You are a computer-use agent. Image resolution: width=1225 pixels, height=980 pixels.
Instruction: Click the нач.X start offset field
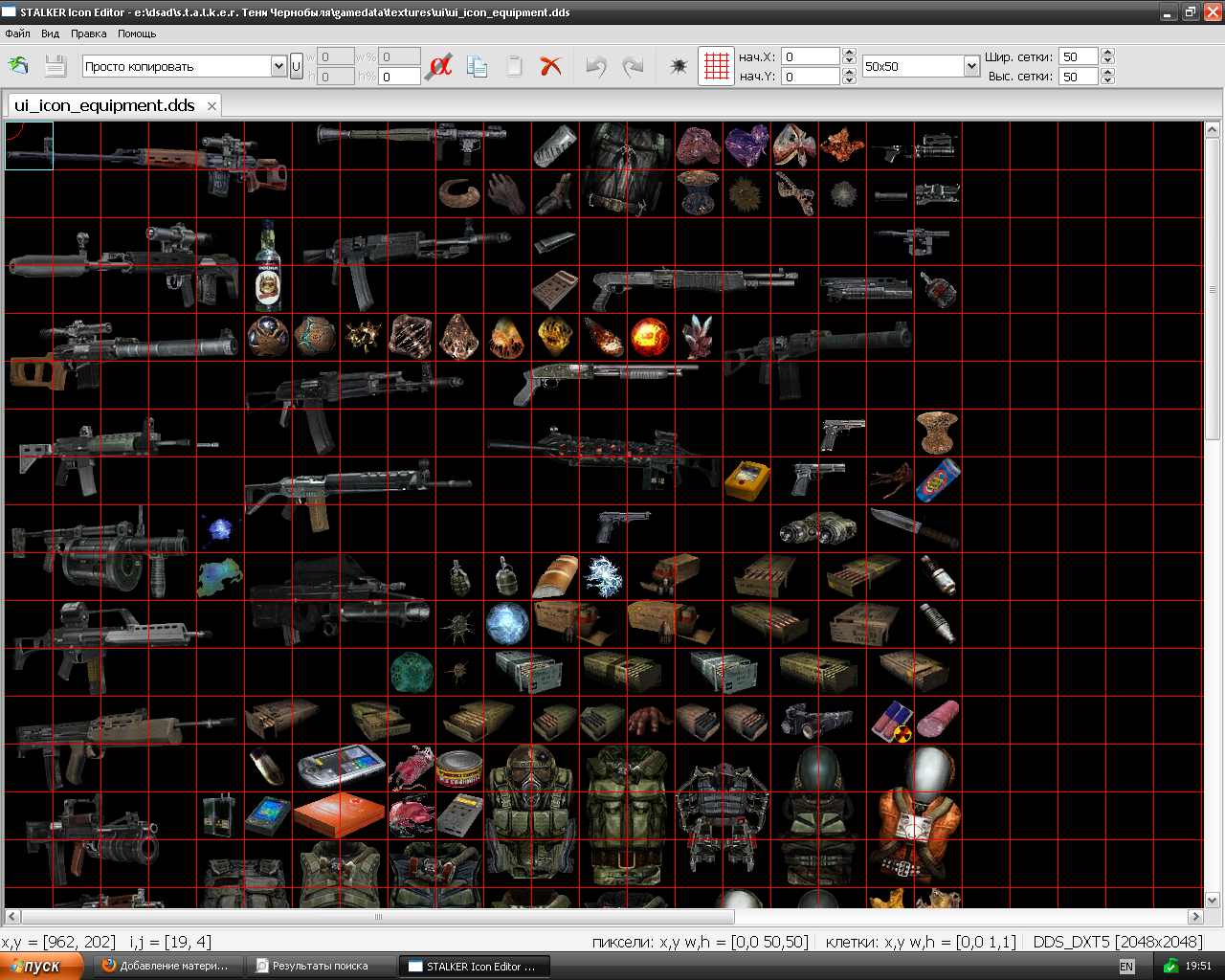pos(811,56)
